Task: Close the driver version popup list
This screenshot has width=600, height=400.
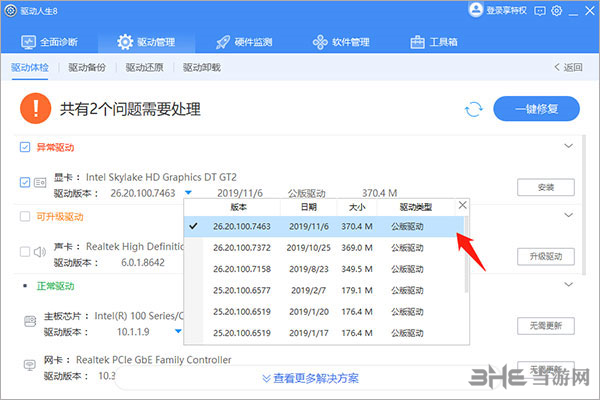Action: (x=462, y=205)
